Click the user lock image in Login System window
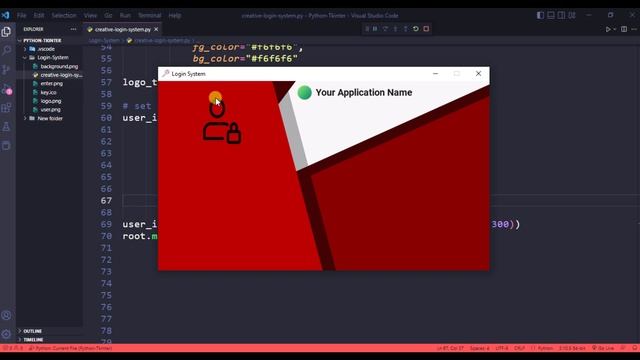The height and width of the screenshot is (360, 640). (222, 122)
